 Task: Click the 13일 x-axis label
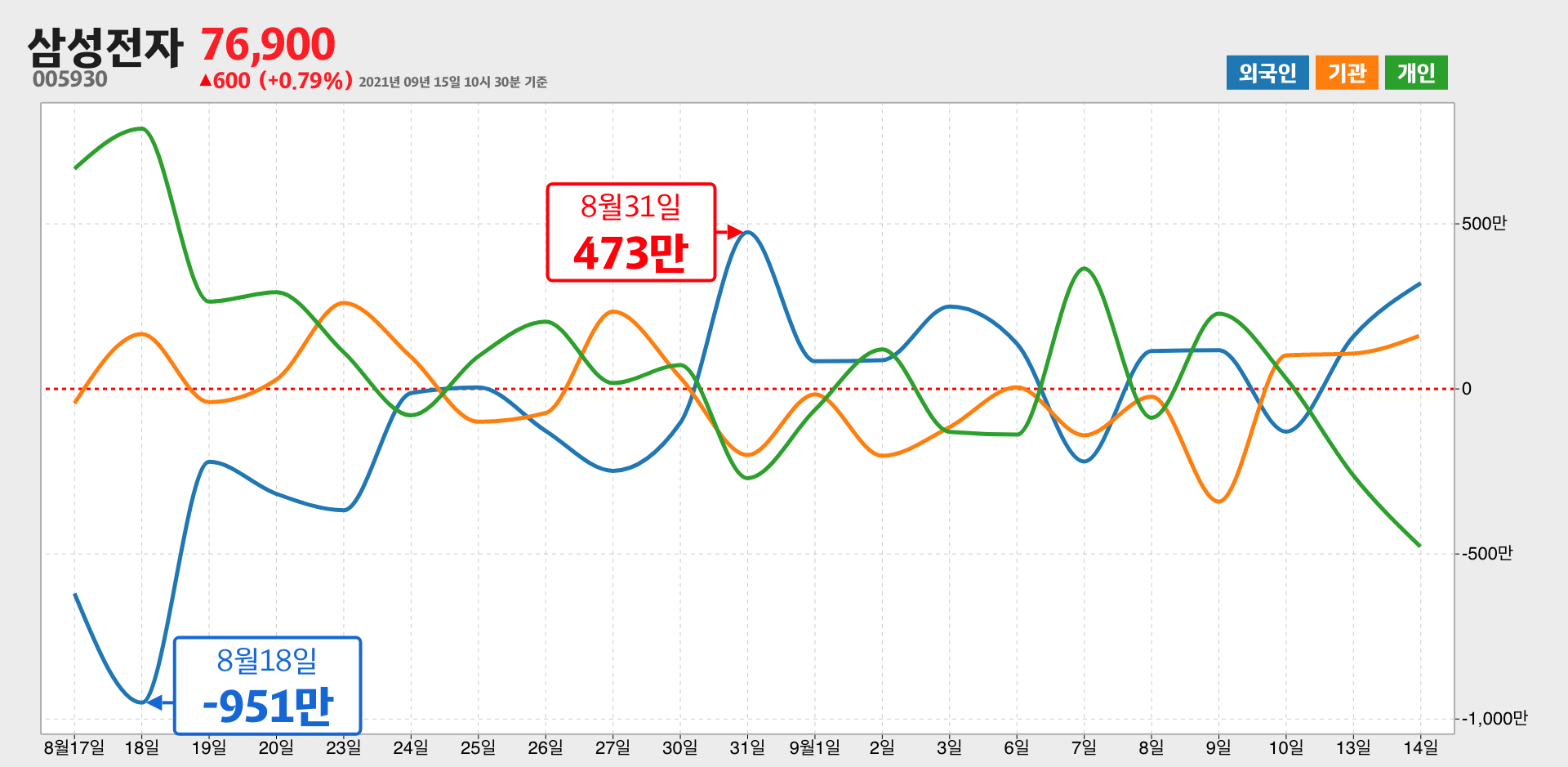(x=1353, y=747)
